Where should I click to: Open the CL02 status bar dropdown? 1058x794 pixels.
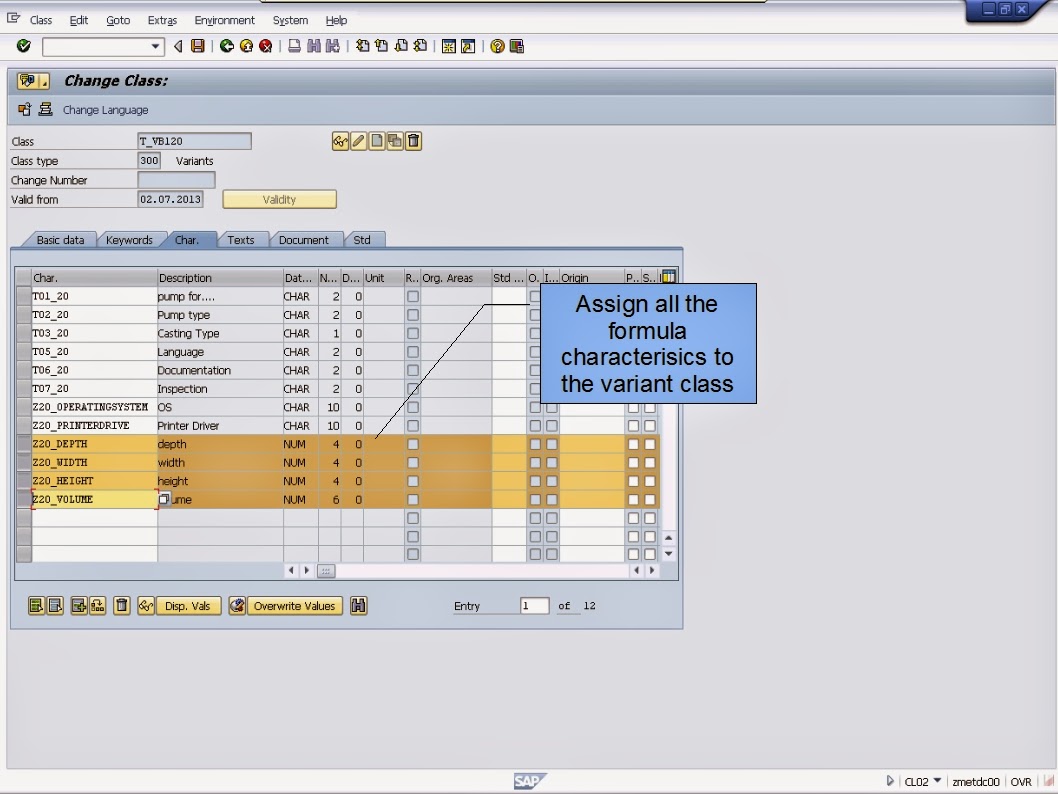pyautogui.click(x=938, y=781)
